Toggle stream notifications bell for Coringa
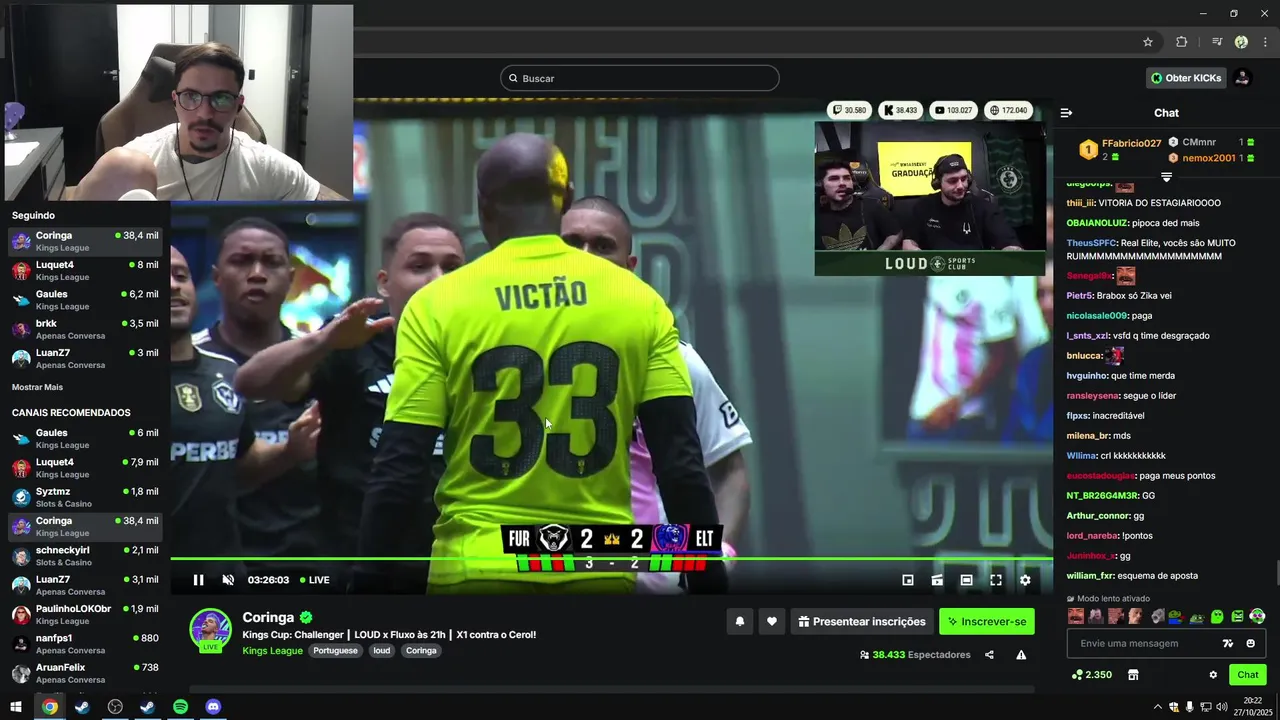The height and width of the screenshot is (720, 1280). tap(740, 621)
